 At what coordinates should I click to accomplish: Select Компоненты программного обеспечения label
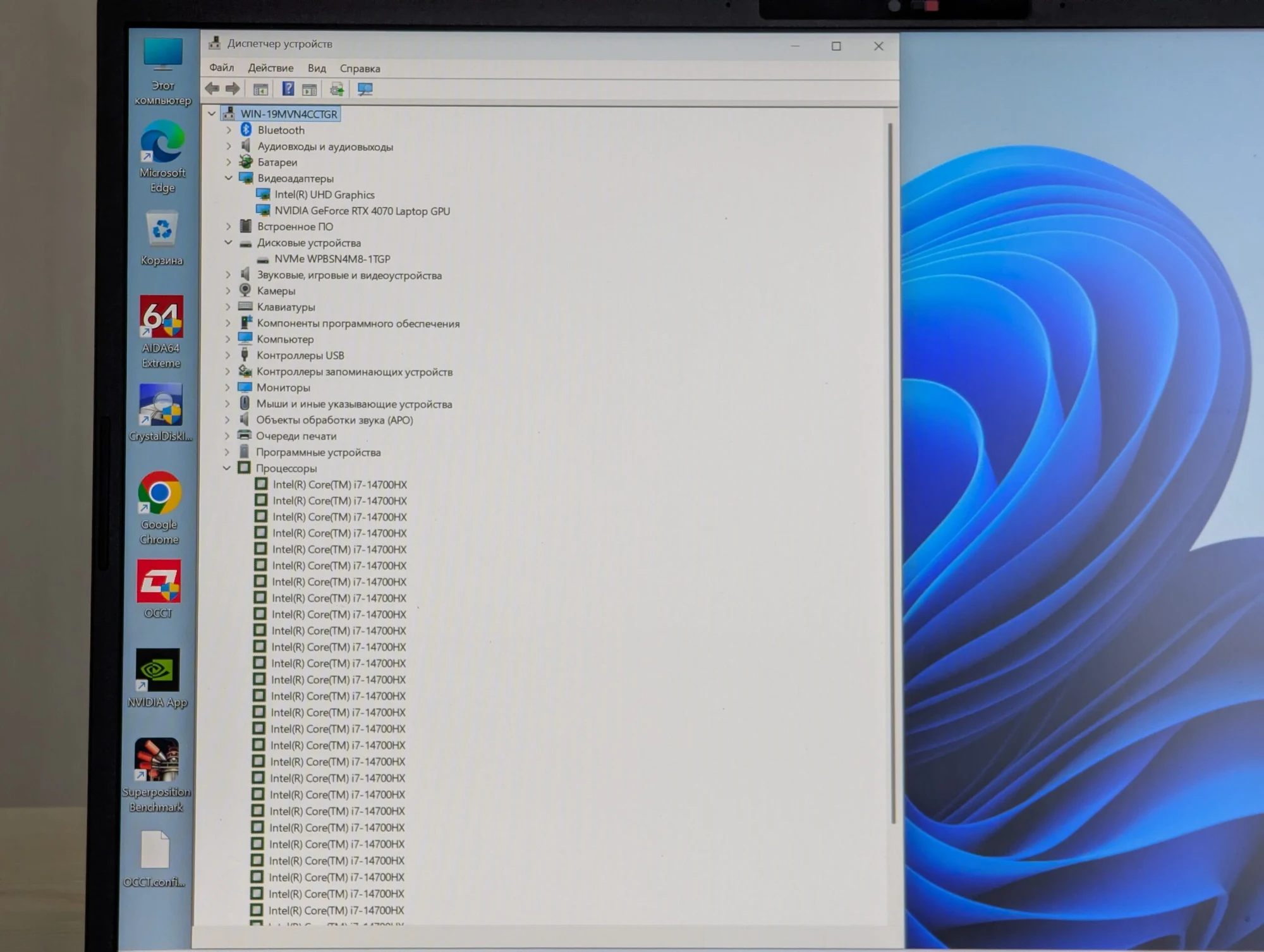click(x=358, y=324)
